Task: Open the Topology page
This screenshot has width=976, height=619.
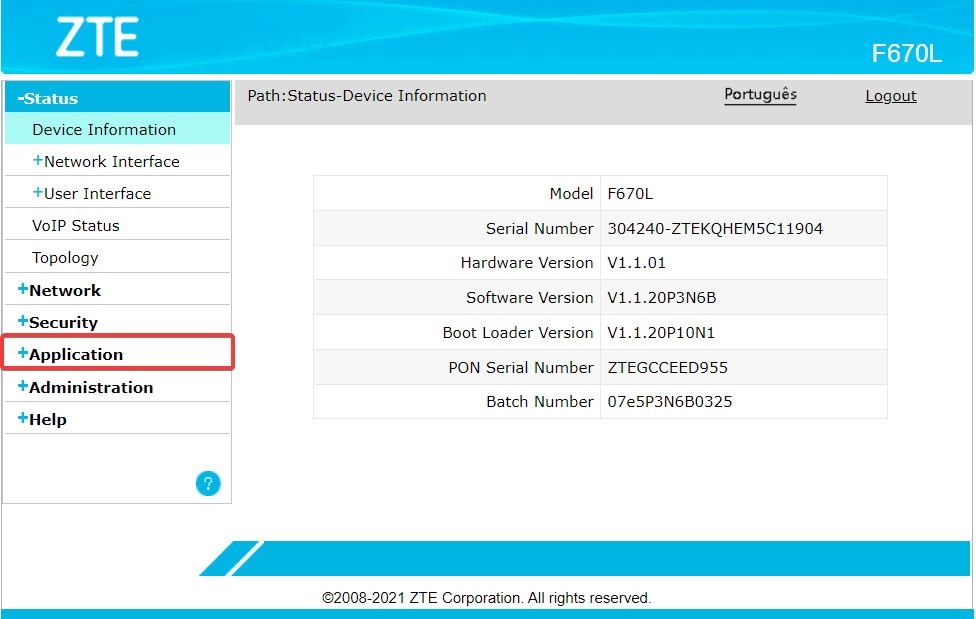Action: [65, 258]
